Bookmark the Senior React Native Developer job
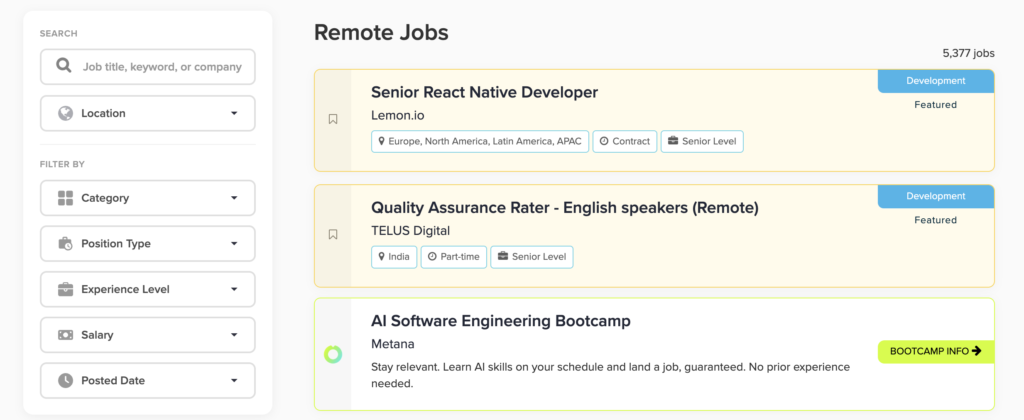Viewport: 1024px width, 420px height. [333, 120]
